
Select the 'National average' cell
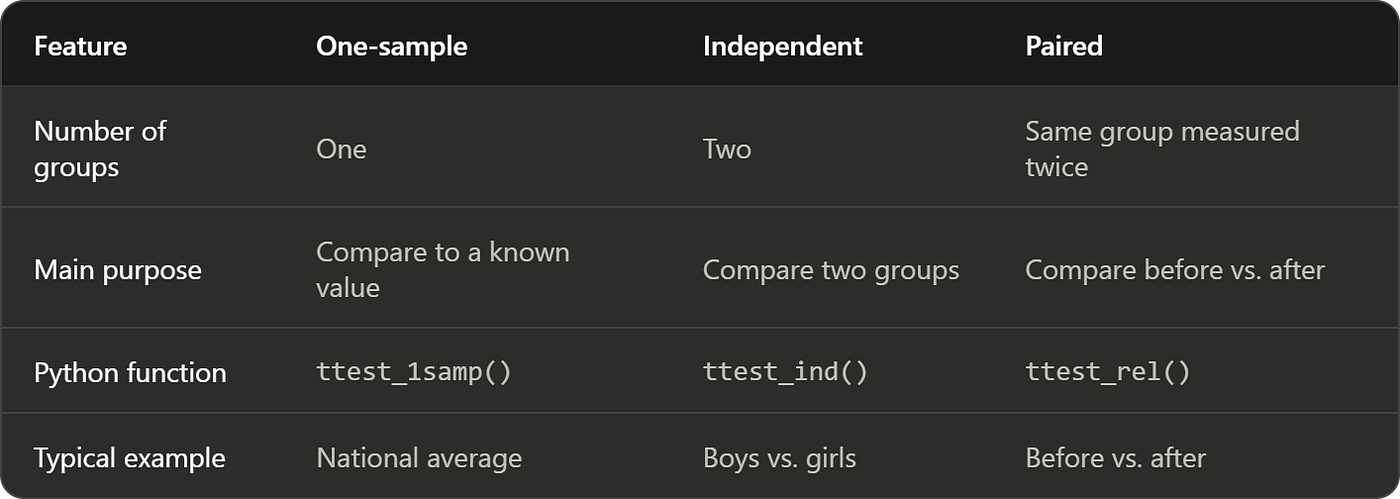click(419, 458)
